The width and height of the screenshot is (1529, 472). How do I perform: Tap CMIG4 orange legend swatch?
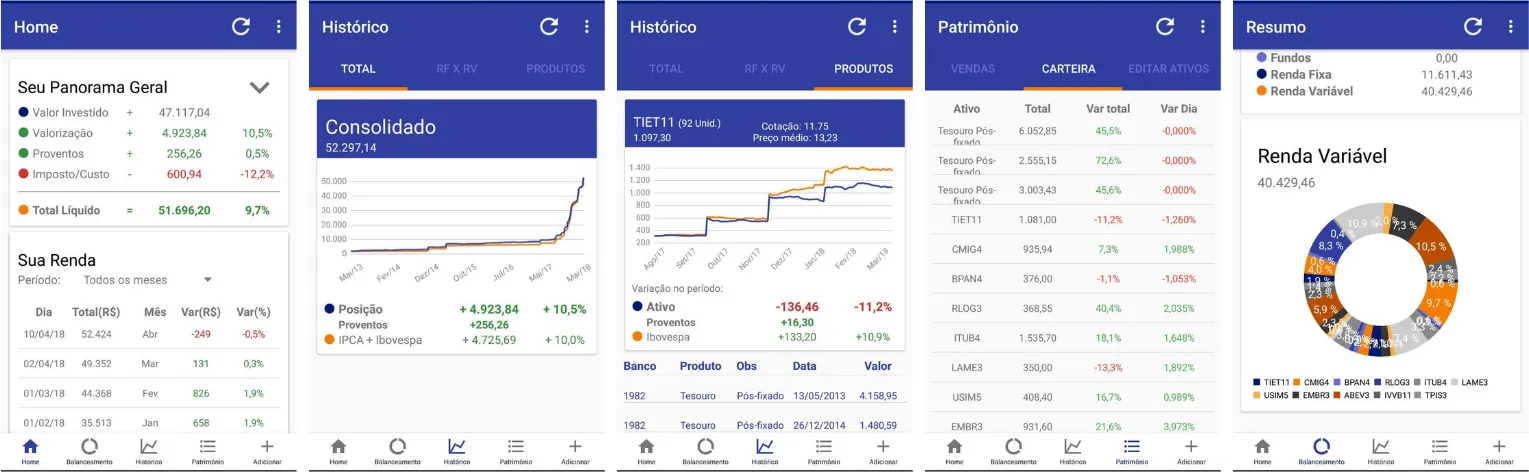[1297, 382]
